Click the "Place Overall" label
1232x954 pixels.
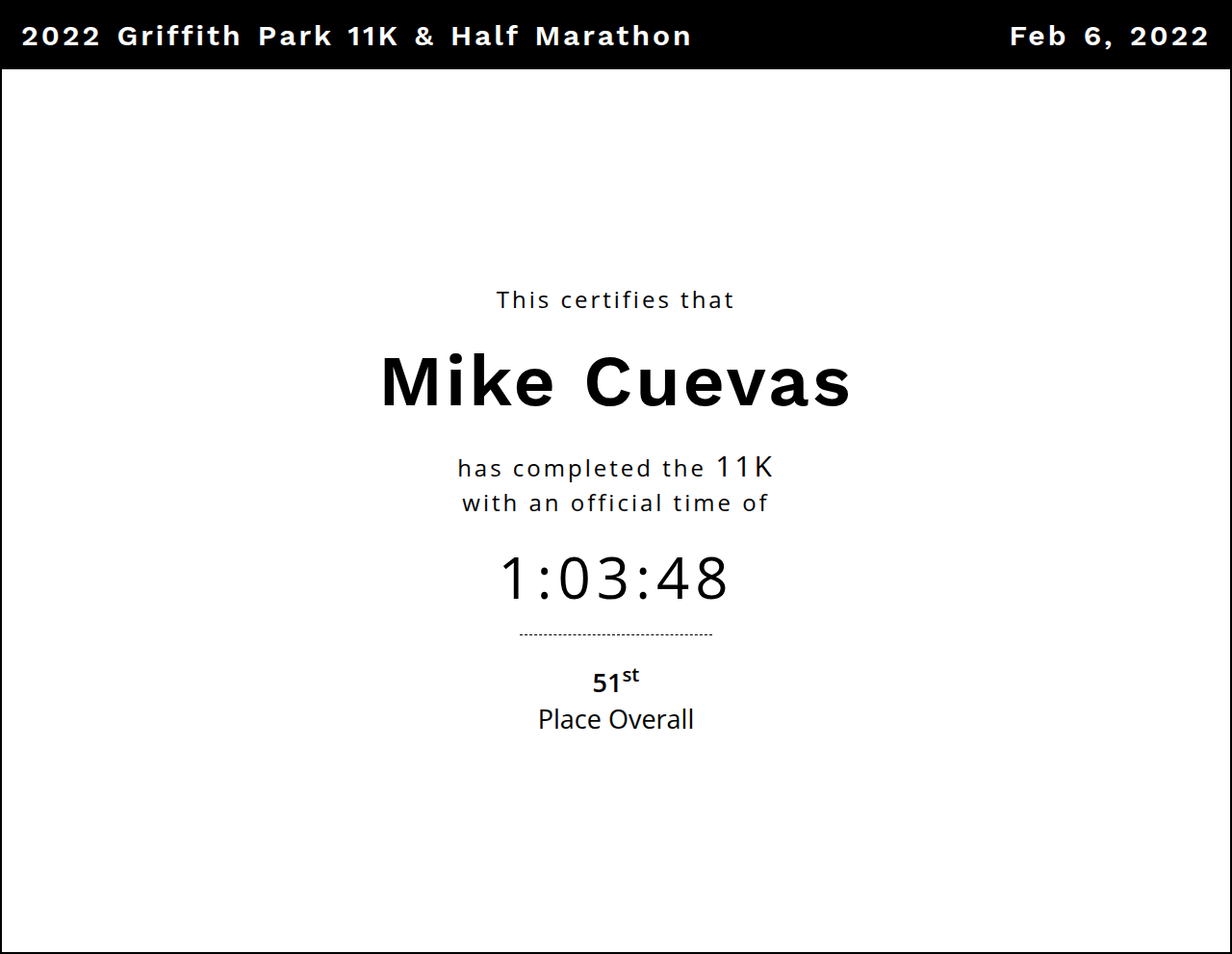[615, 720]
